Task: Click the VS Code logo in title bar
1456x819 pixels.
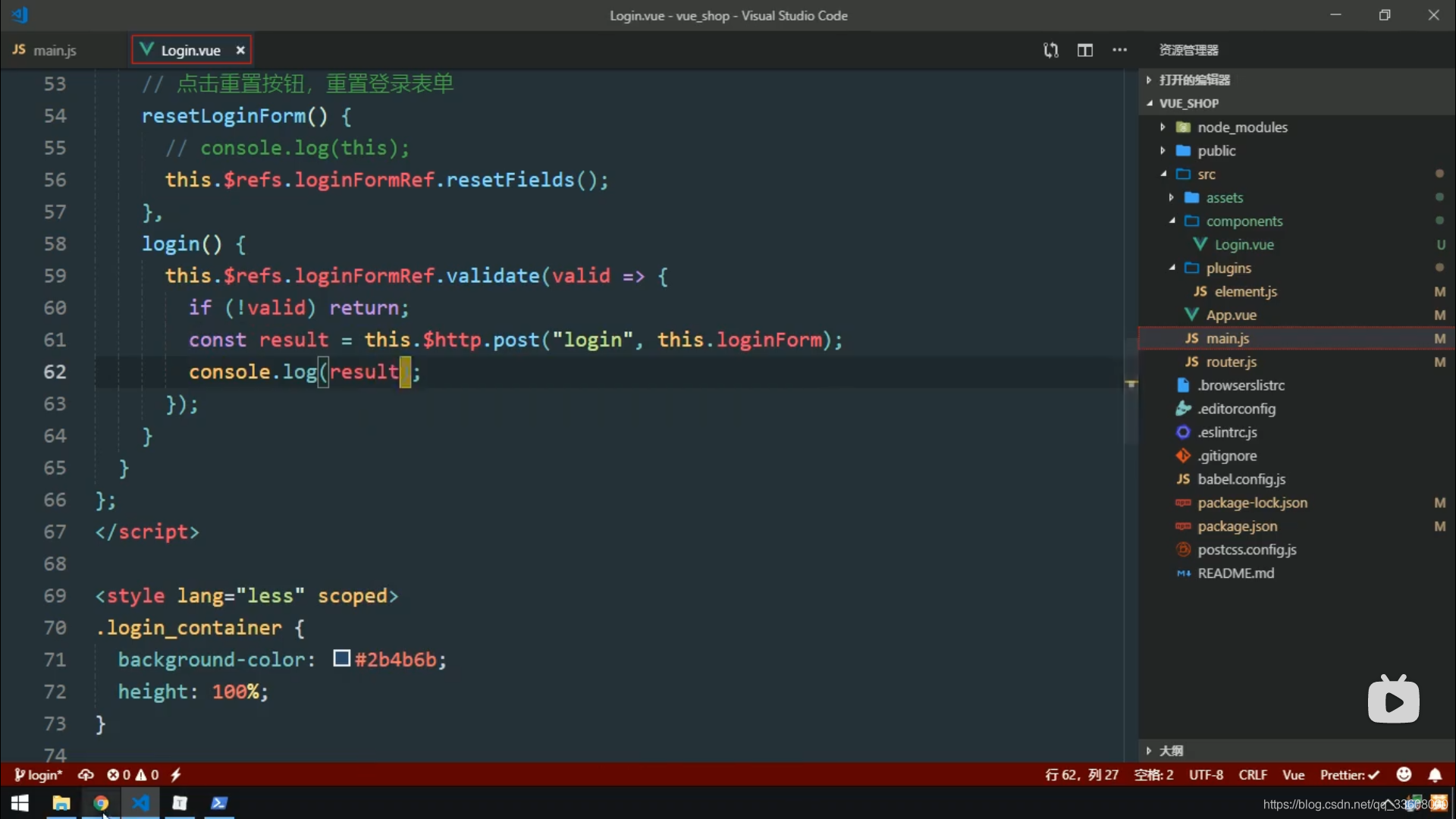Action: [20, 14]
